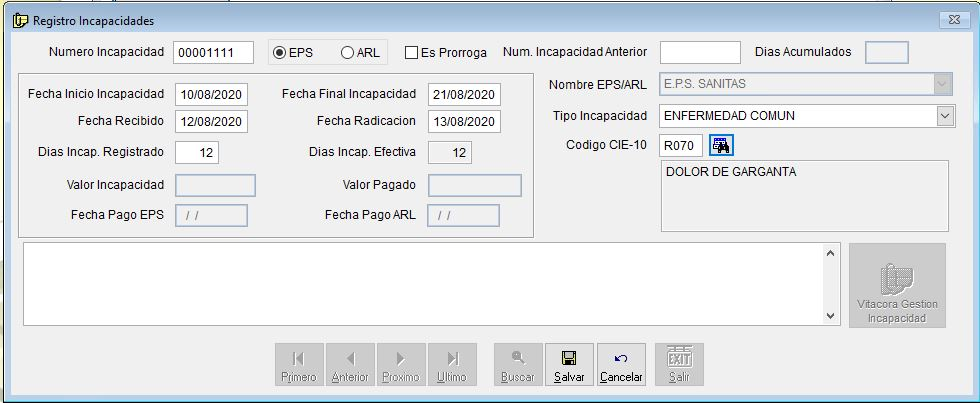Enable the Es Prorroga checkbox
This screenshot has height=403, width=980.
[x=411, y=53]
